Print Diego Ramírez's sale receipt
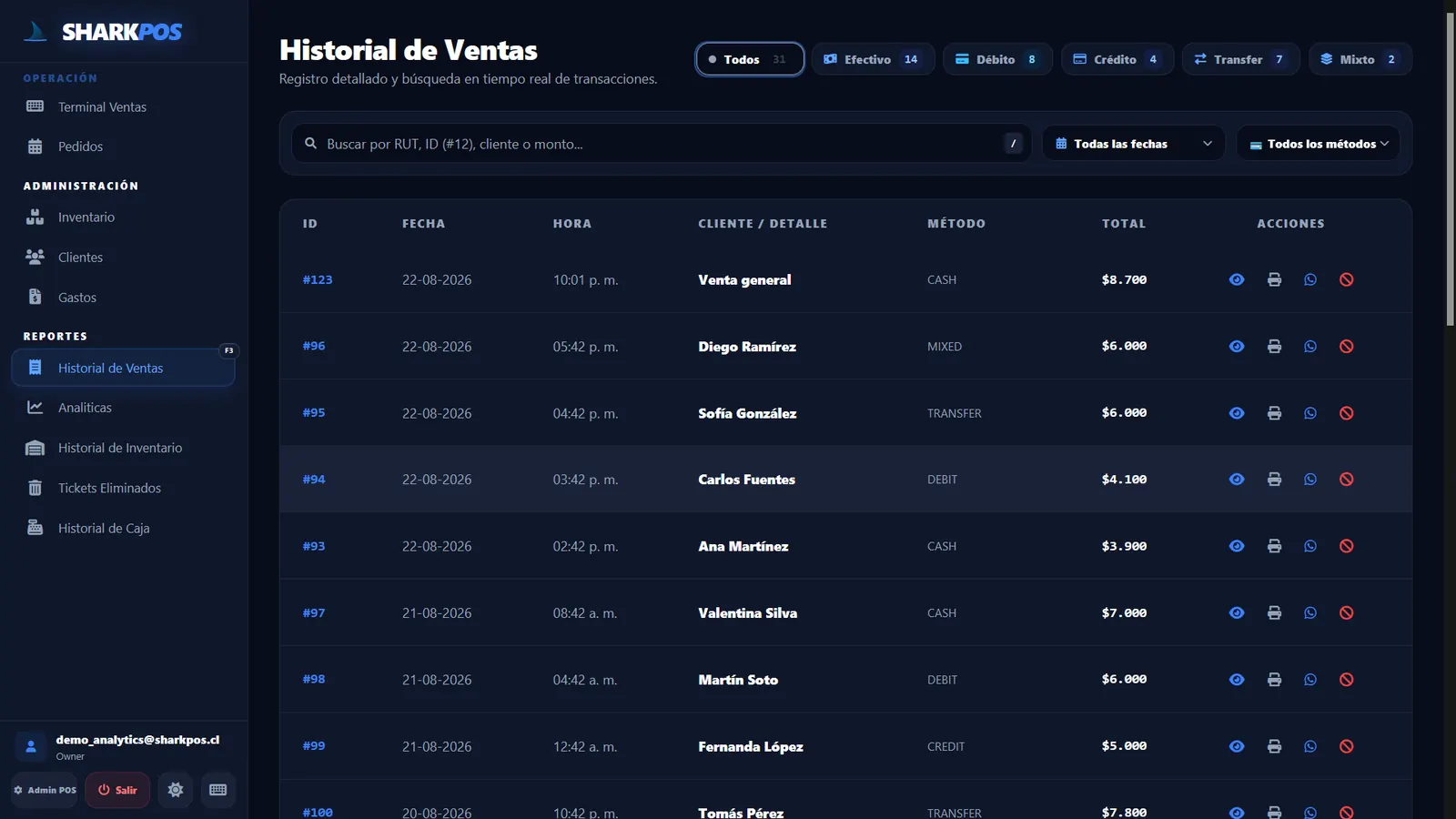 [x=1274, y=347]
